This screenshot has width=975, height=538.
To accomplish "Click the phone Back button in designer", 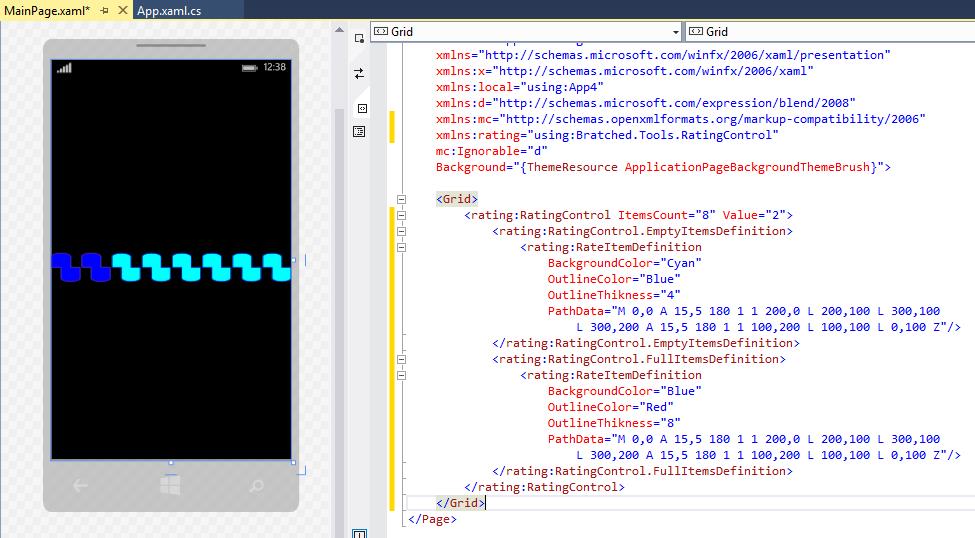I will pos(80,486).
